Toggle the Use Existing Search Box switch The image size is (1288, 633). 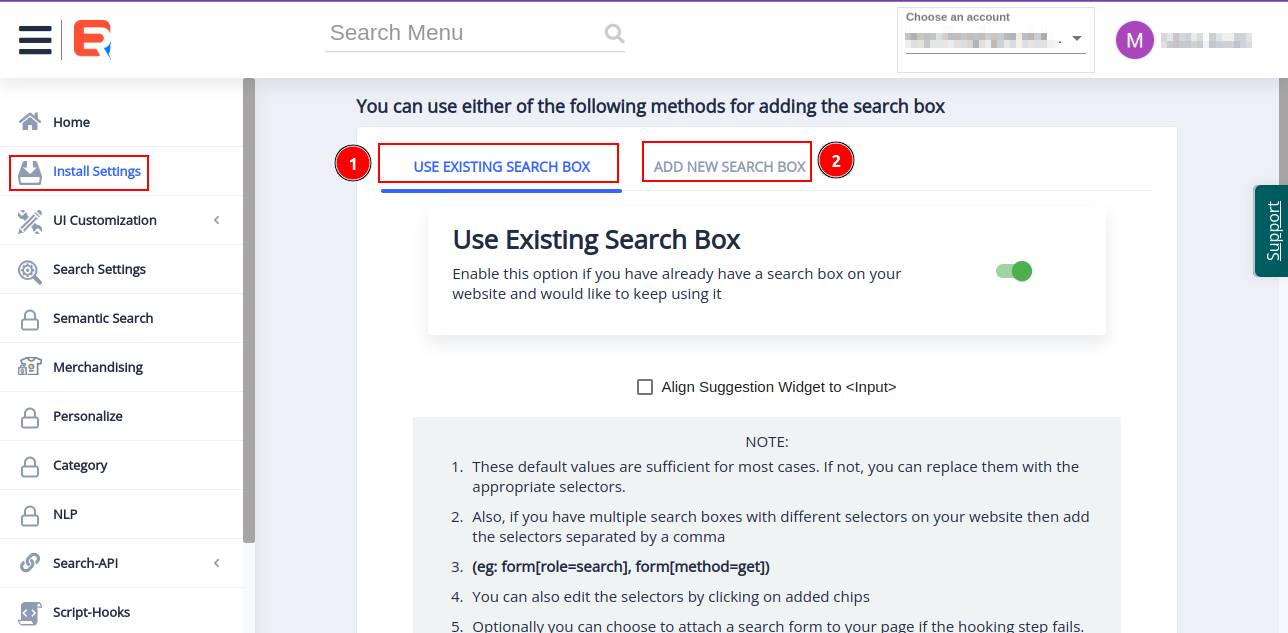click(x=1013, y=271)
